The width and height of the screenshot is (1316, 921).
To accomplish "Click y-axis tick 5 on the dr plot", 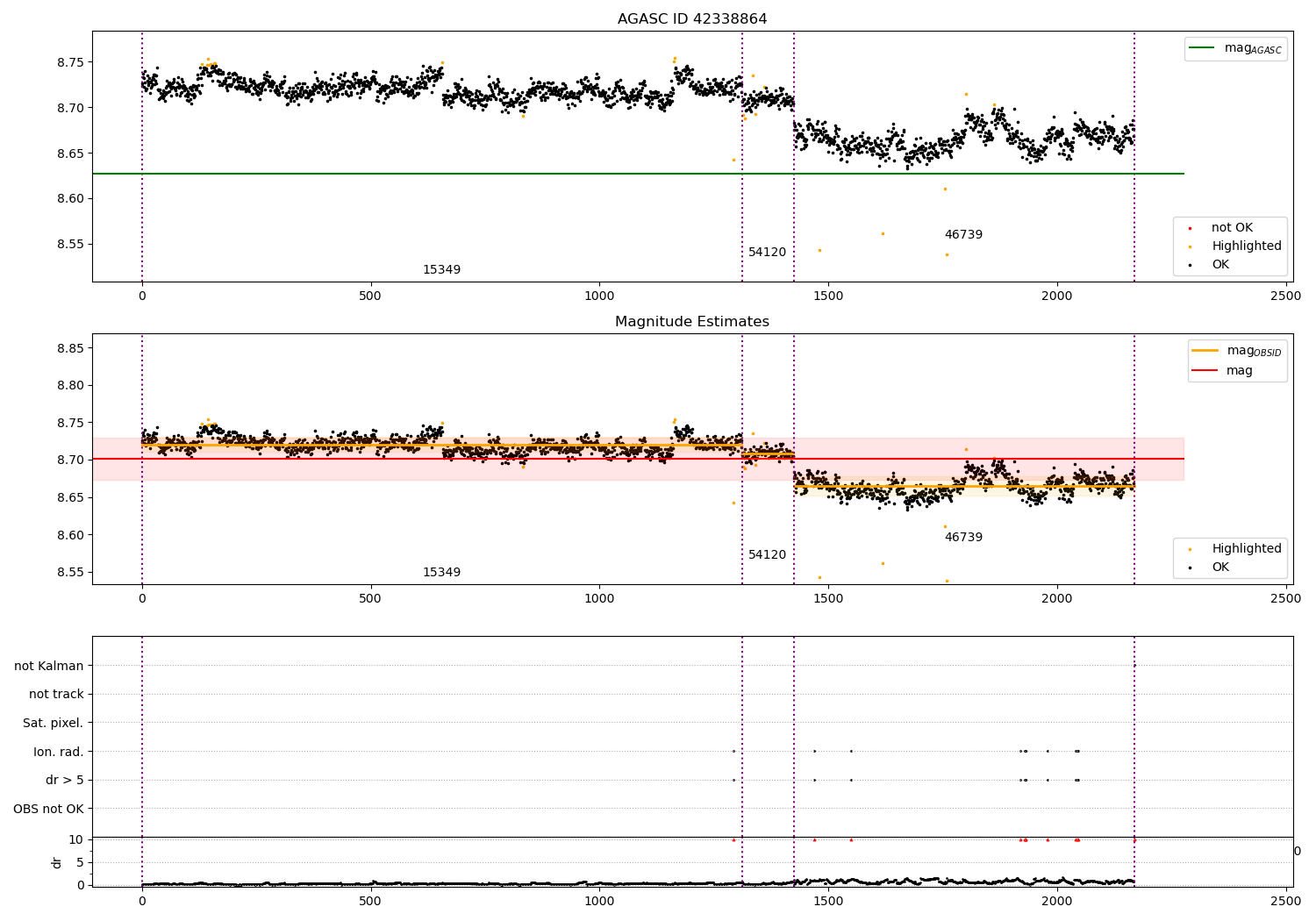I will click(x=80, y=863).
